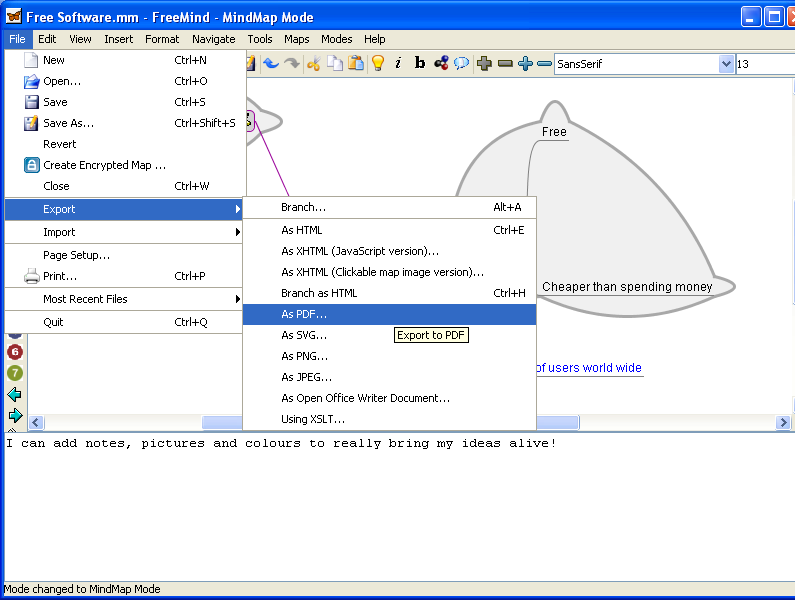Open the Maps menu
The width and height of the screenshot is (795, 600).
click(296, 39)
